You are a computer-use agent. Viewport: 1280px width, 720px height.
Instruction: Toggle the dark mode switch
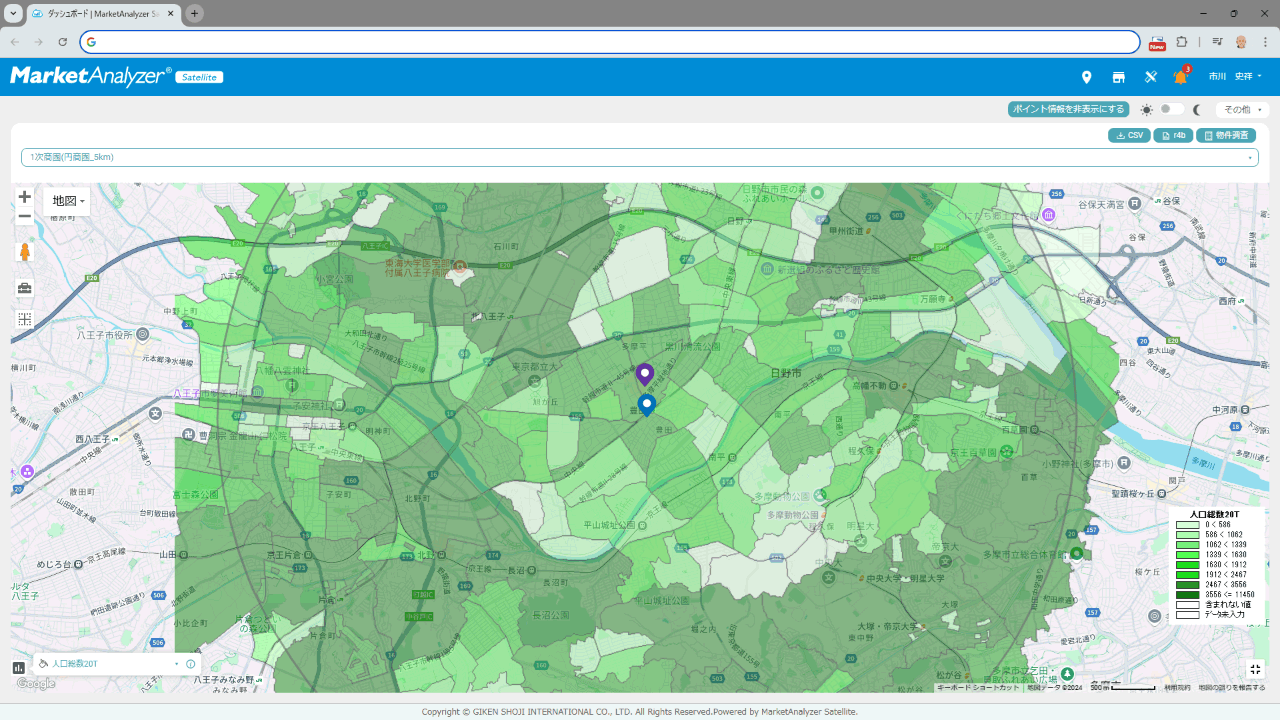tap(1171, 110)
